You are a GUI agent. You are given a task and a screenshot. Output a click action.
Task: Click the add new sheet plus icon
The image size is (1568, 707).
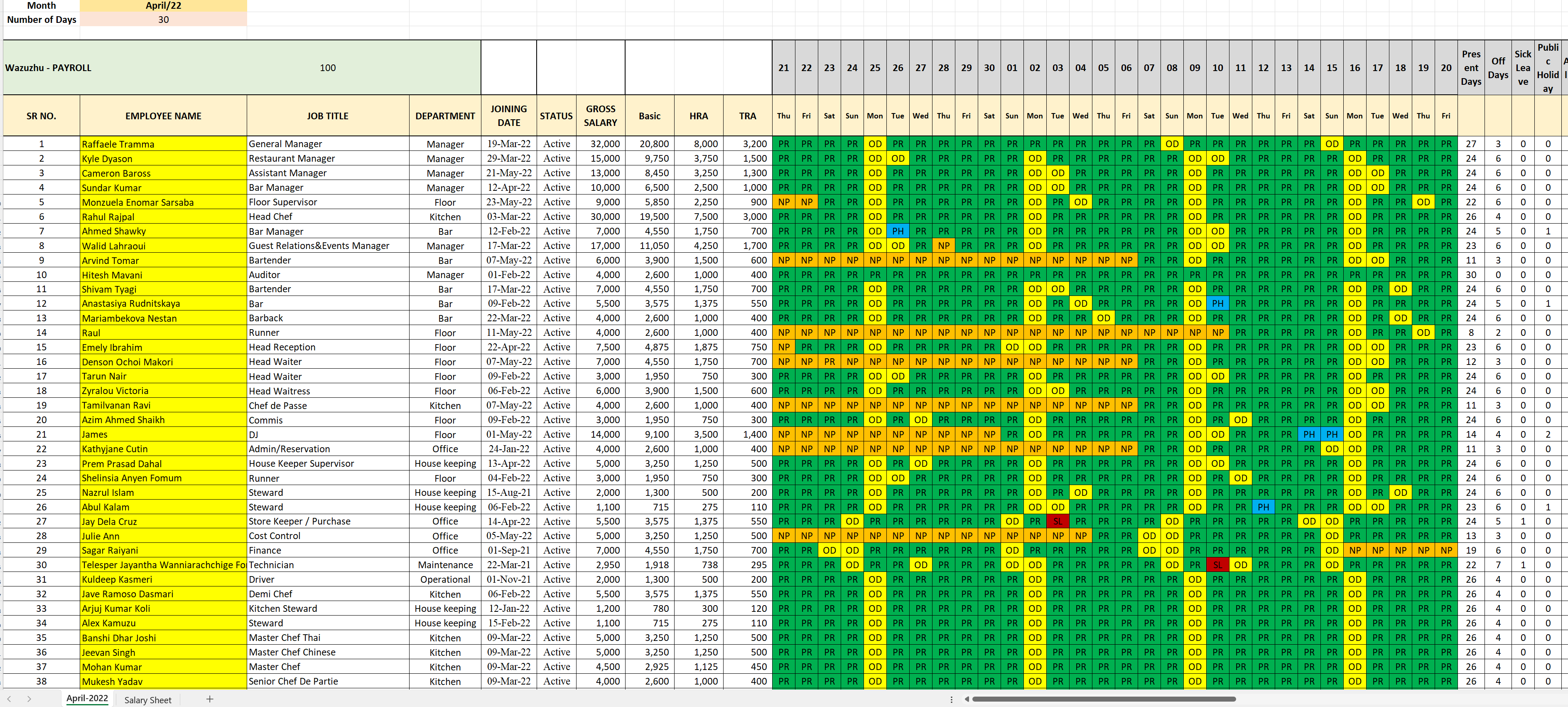209,699
